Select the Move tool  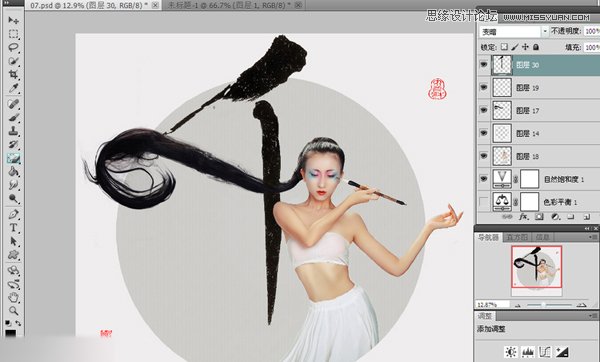(13, 20)
